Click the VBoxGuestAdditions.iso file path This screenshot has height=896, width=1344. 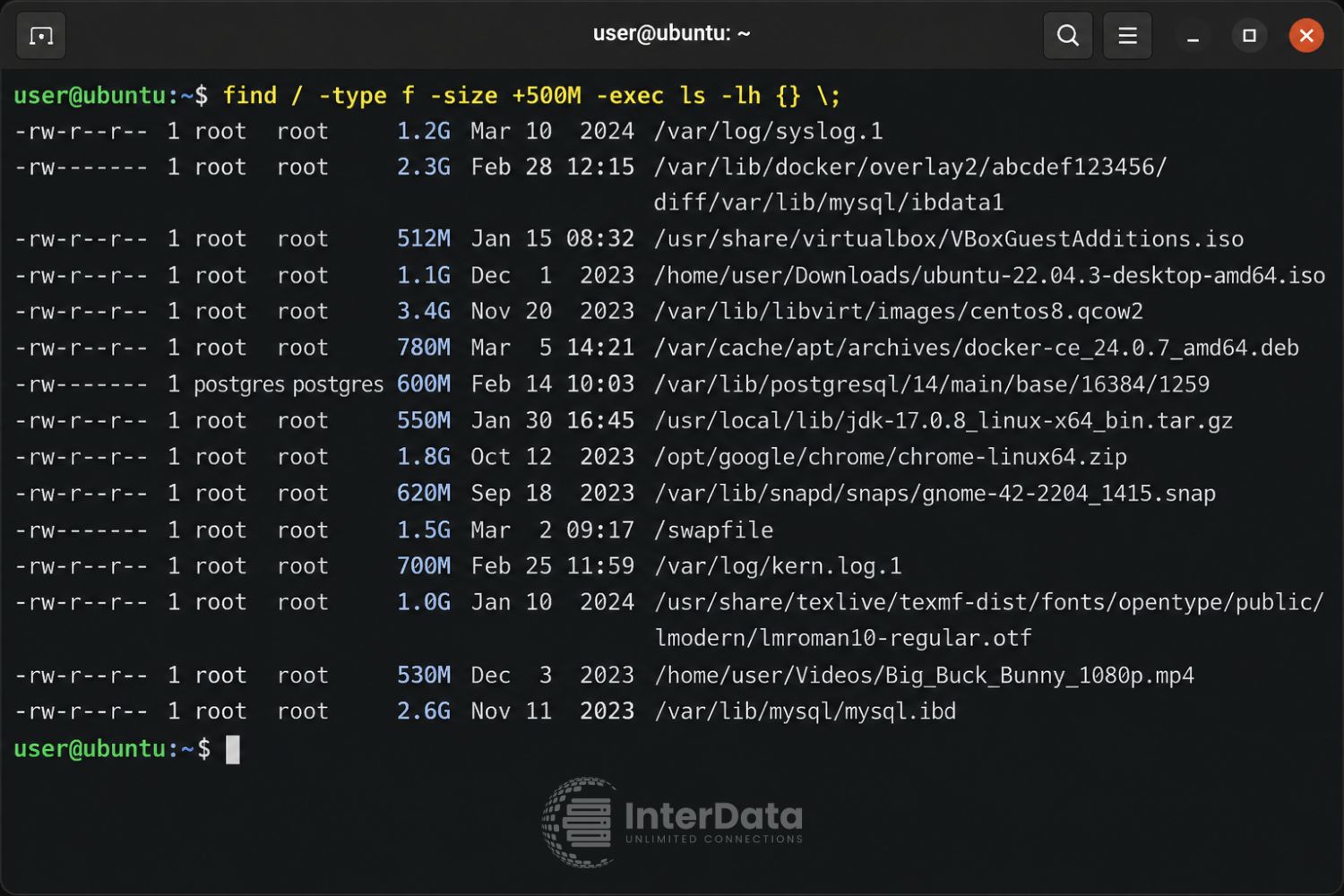948,239
